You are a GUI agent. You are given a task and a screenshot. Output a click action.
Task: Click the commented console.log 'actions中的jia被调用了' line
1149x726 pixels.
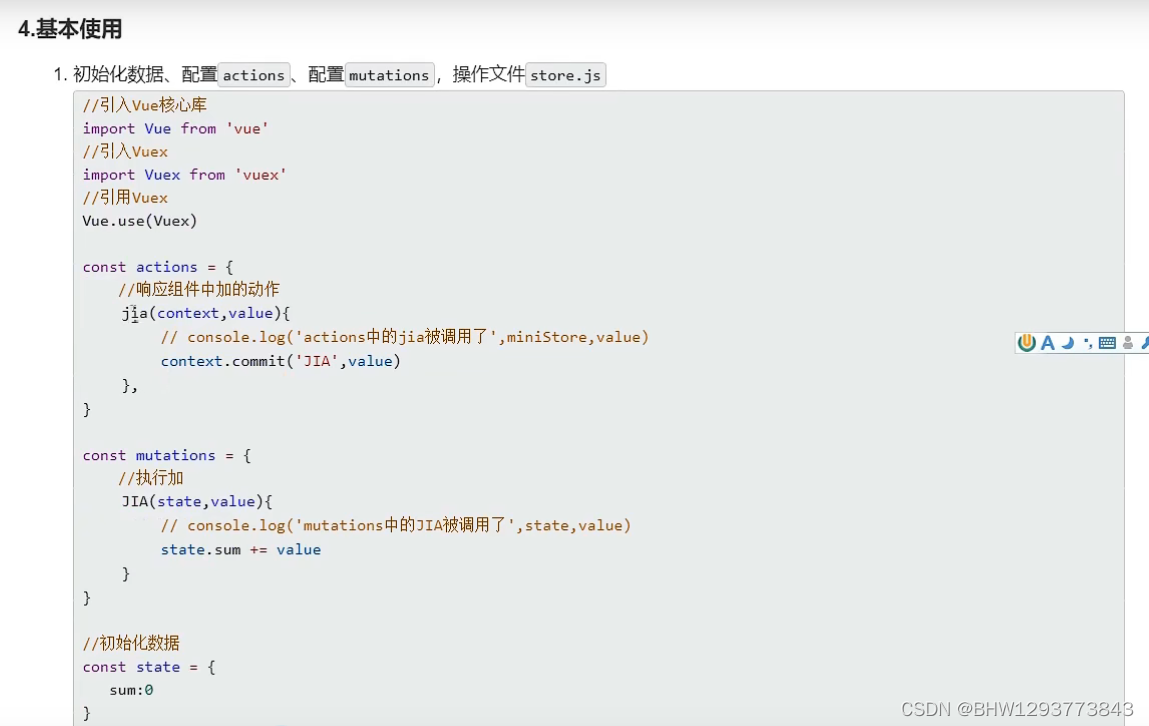[404, 337]
